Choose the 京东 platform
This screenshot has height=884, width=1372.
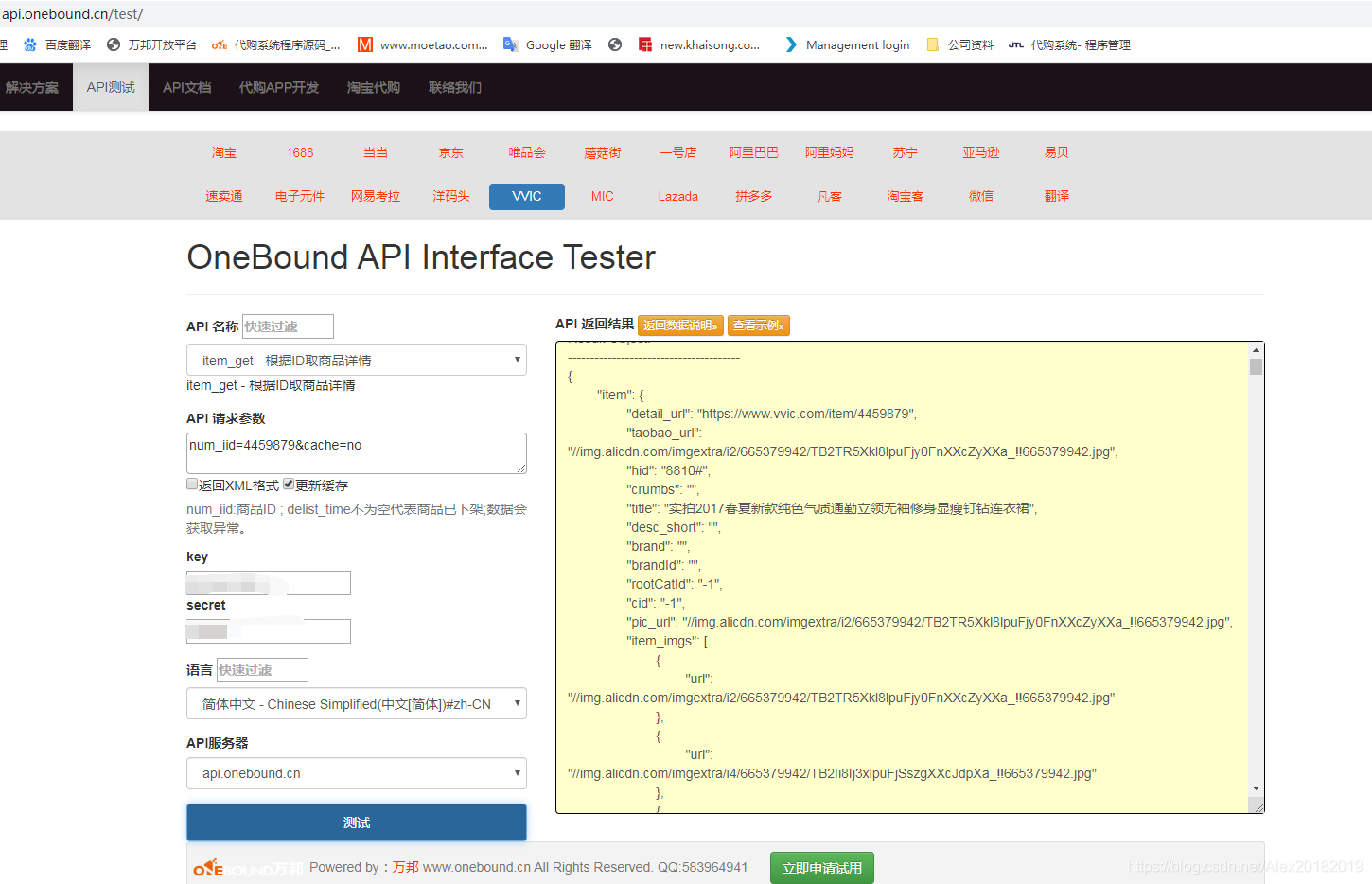pyautogui.click(x=451, y=152)
